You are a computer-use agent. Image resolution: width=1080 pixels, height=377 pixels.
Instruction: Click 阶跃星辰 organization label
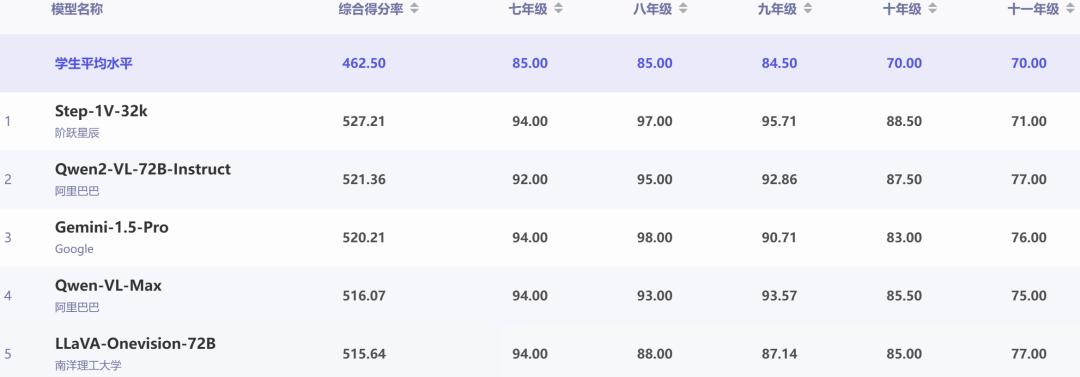(77, 133)
